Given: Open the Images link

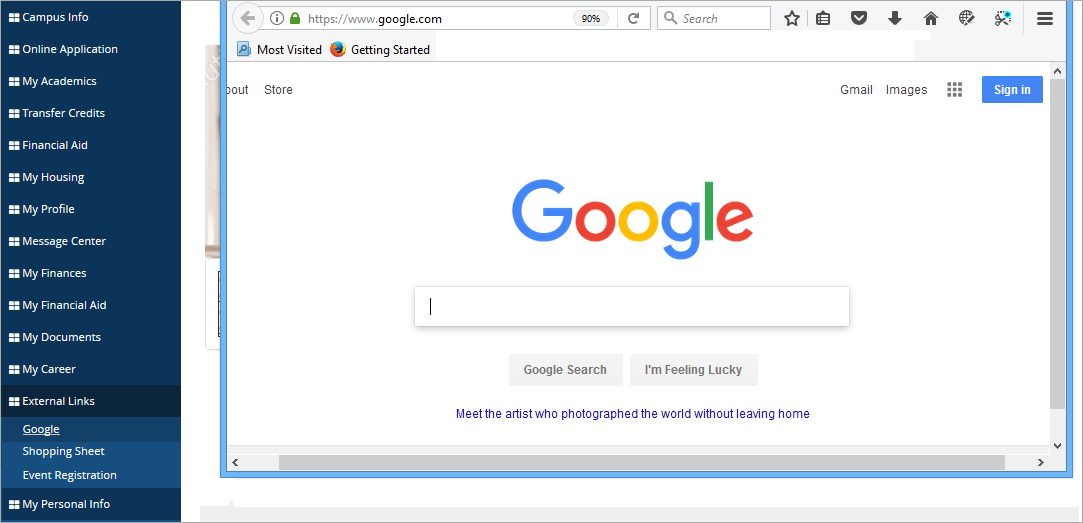Looking at the screenshot, I should click(x=906, y=90).
